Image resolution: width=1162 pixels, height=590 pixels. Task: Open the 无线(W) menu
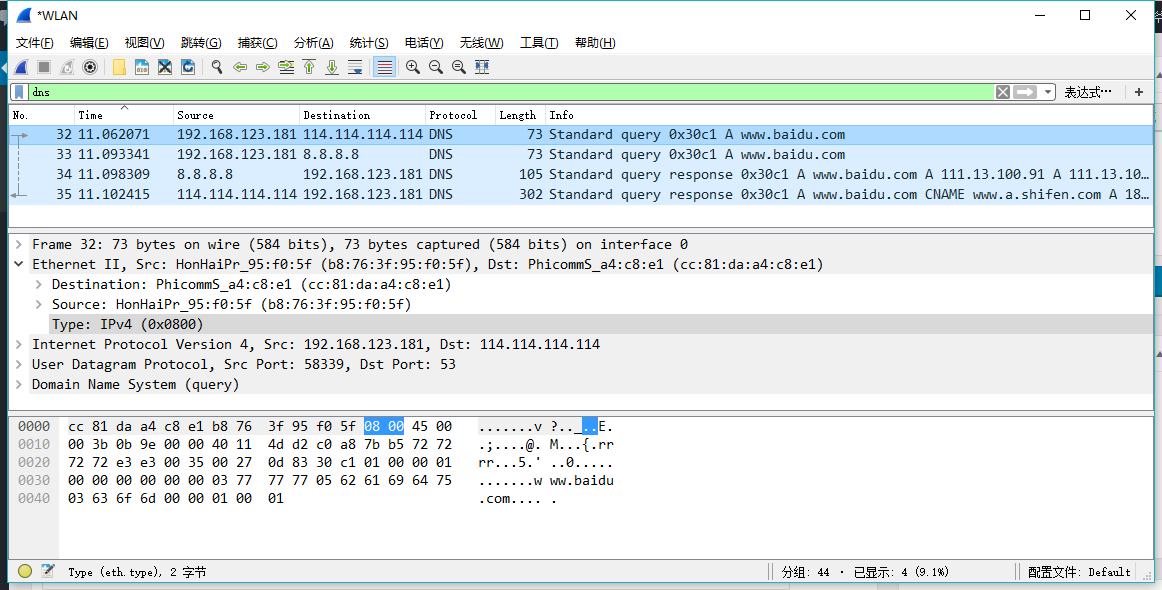click(481, 43)
